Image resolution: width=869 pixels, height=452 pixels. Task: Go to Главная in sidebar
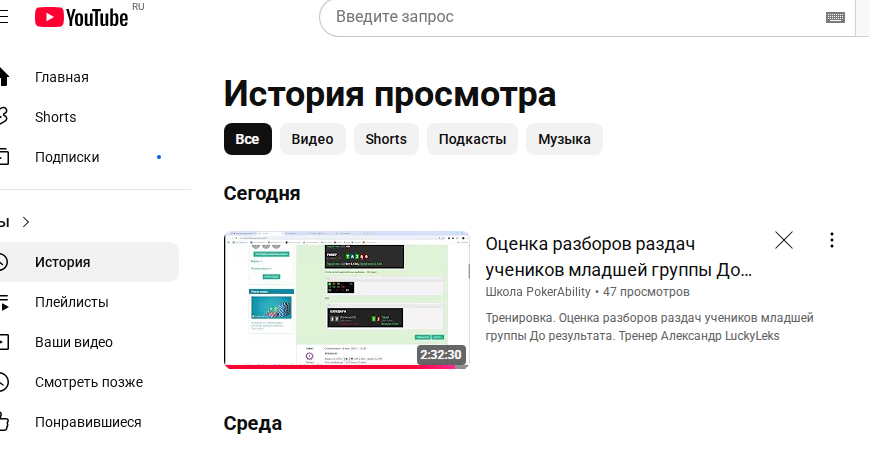(x=62, y=77)
